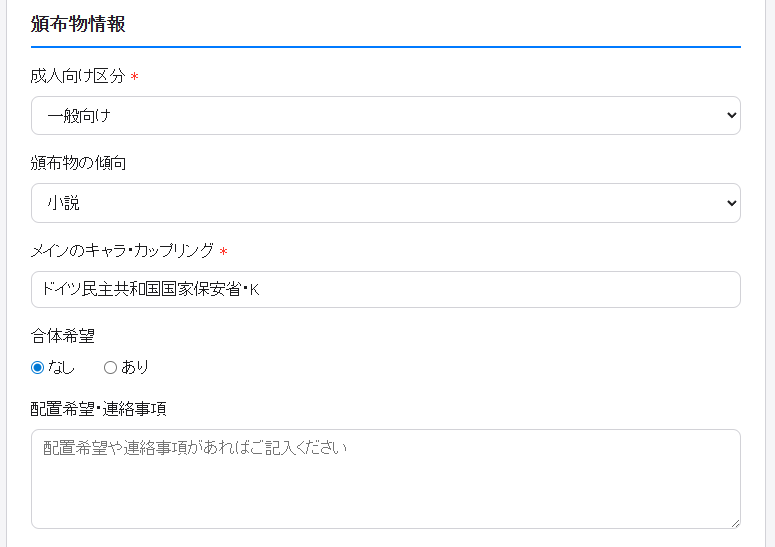The width and height of the screenshot is (775, 547).
Task: Click the 成人向け区分 field label
Action: coord(77,76)
